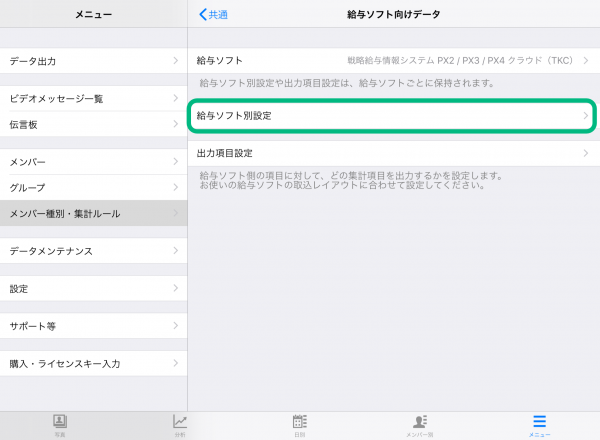600x440 pixels.
Task: Open the 写真 tab icon
Action: click(x=60, y=424)
